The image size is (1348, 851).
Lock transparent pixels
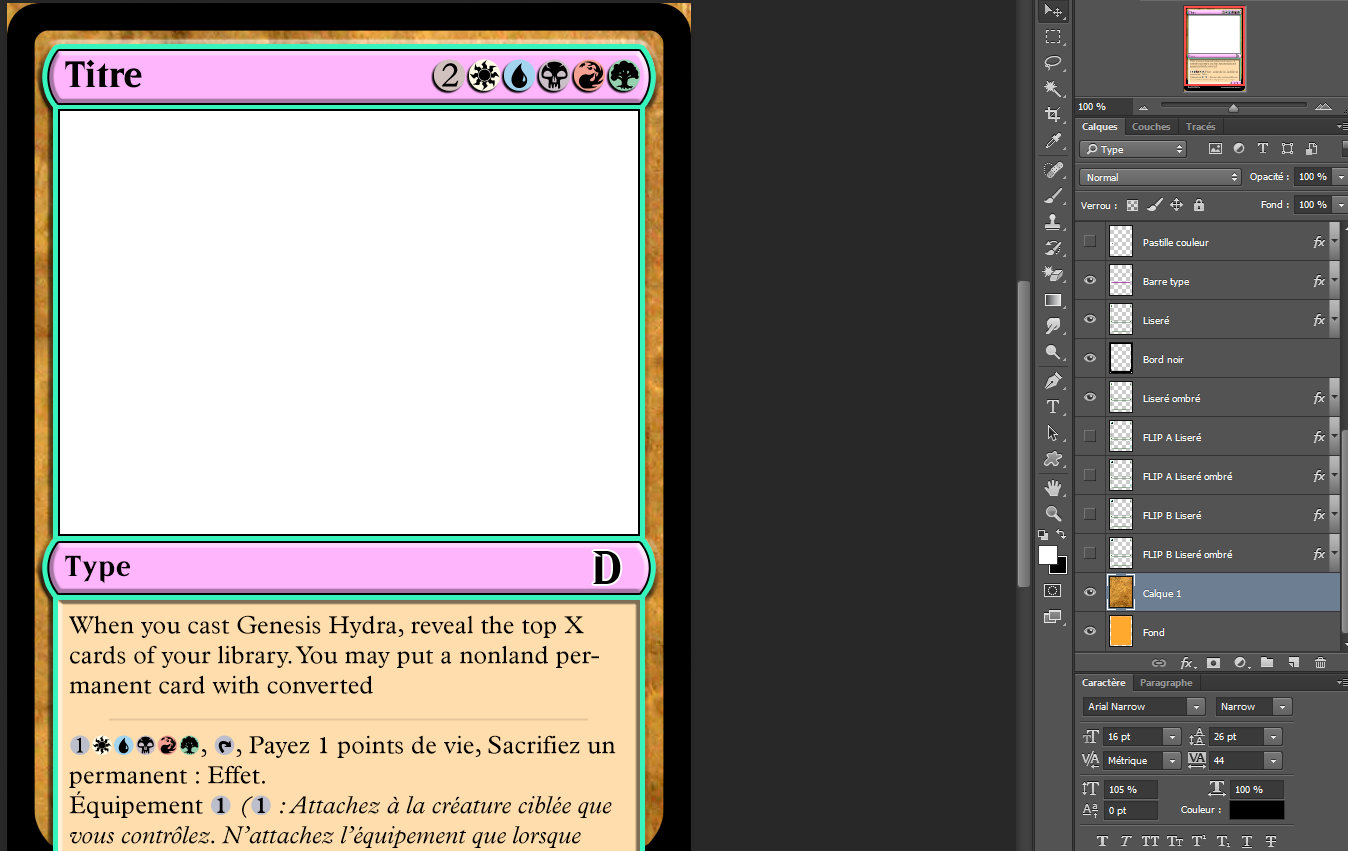click(x=1133, y=205)
